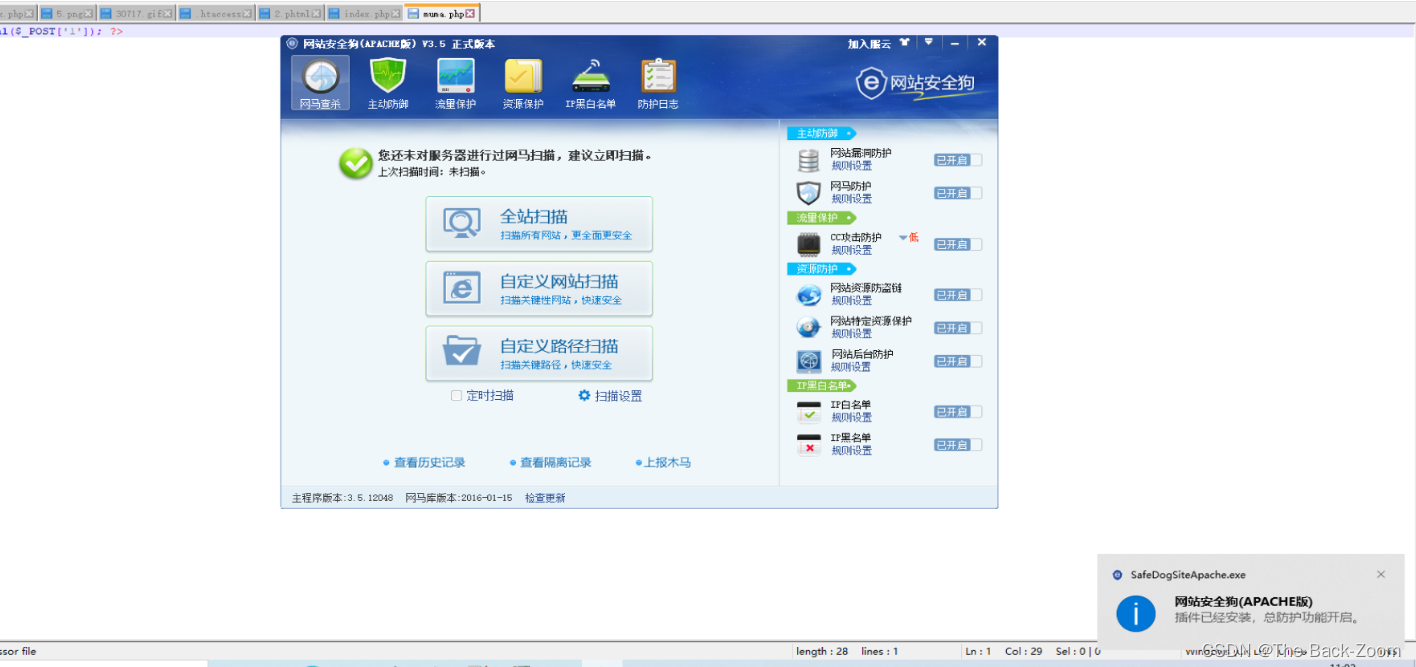The image size is (1416, 667).
Task: Toggle 网站后台防护 已开启 switch
Action: tap(958, 361)
